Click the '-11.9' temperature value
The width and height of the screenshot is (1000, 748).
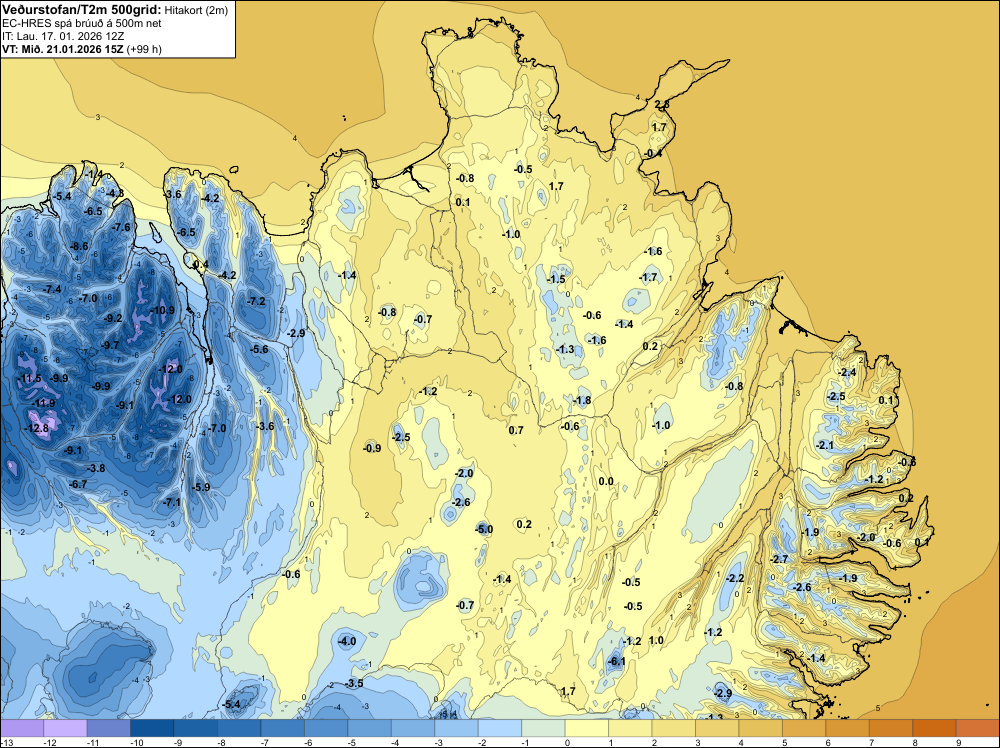pyautogui.click(x=43, y=403)
